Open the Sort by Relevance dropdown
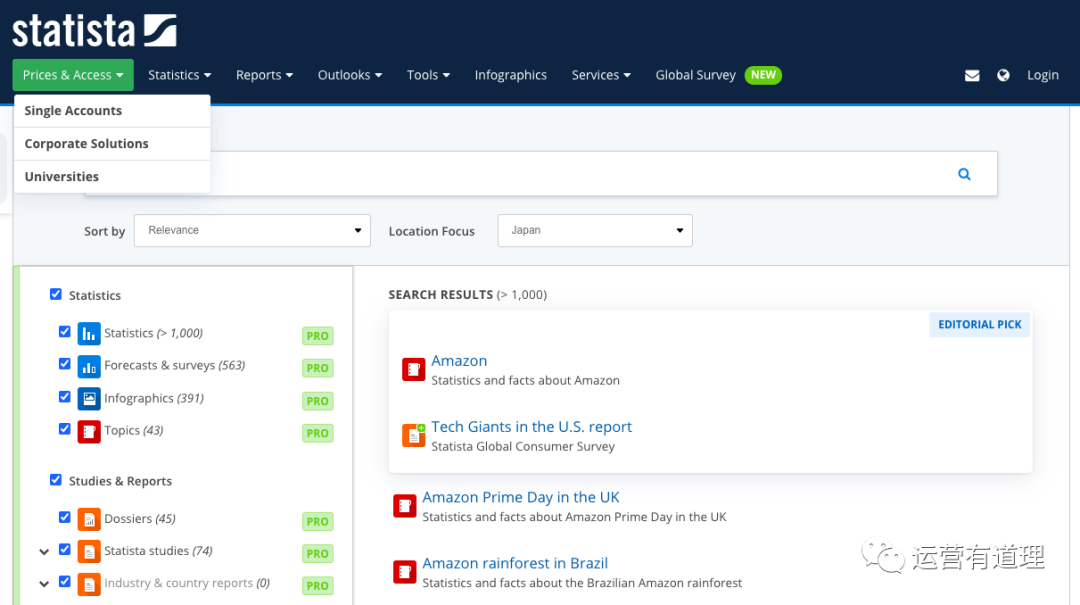1080x605 pixels. 252,230
